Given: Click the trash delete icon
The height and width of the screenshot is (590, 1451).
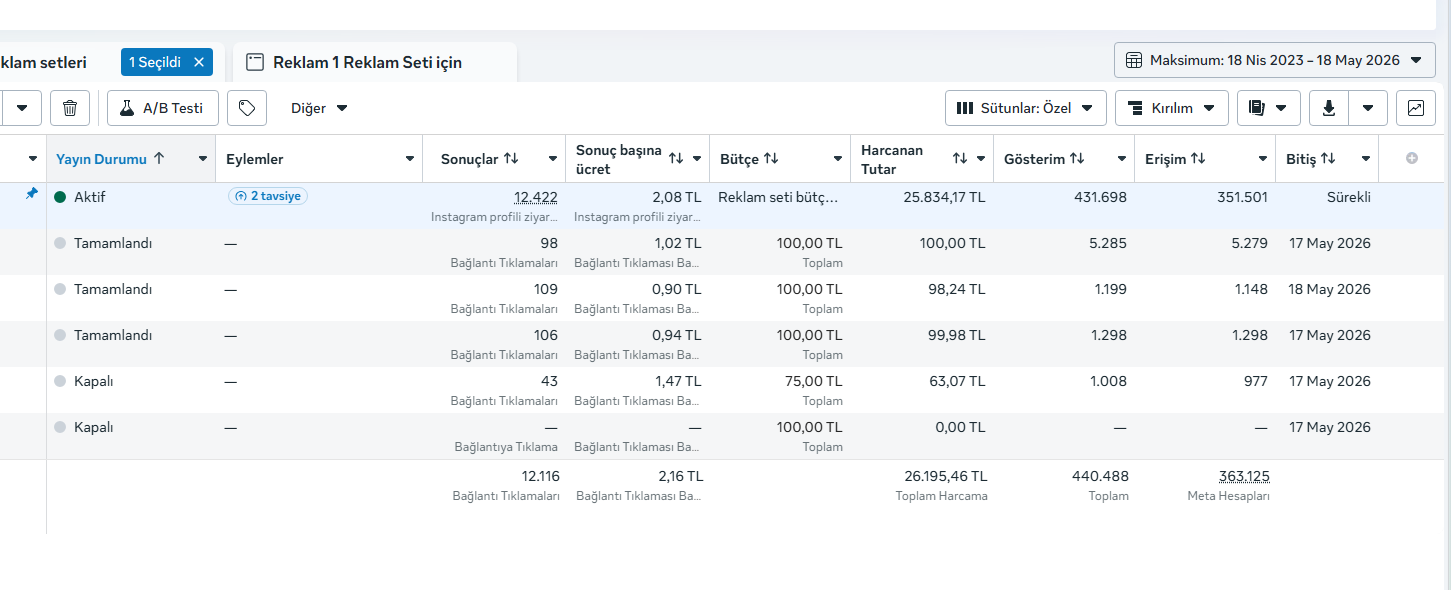Looking at the screenshot, I should 70,108.
